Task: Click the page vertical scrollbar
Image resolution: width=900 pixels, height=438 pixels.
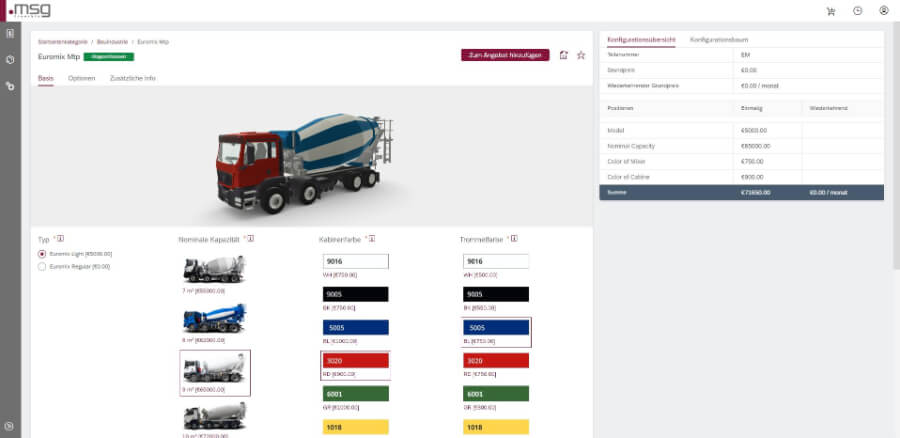Action: 896,147
